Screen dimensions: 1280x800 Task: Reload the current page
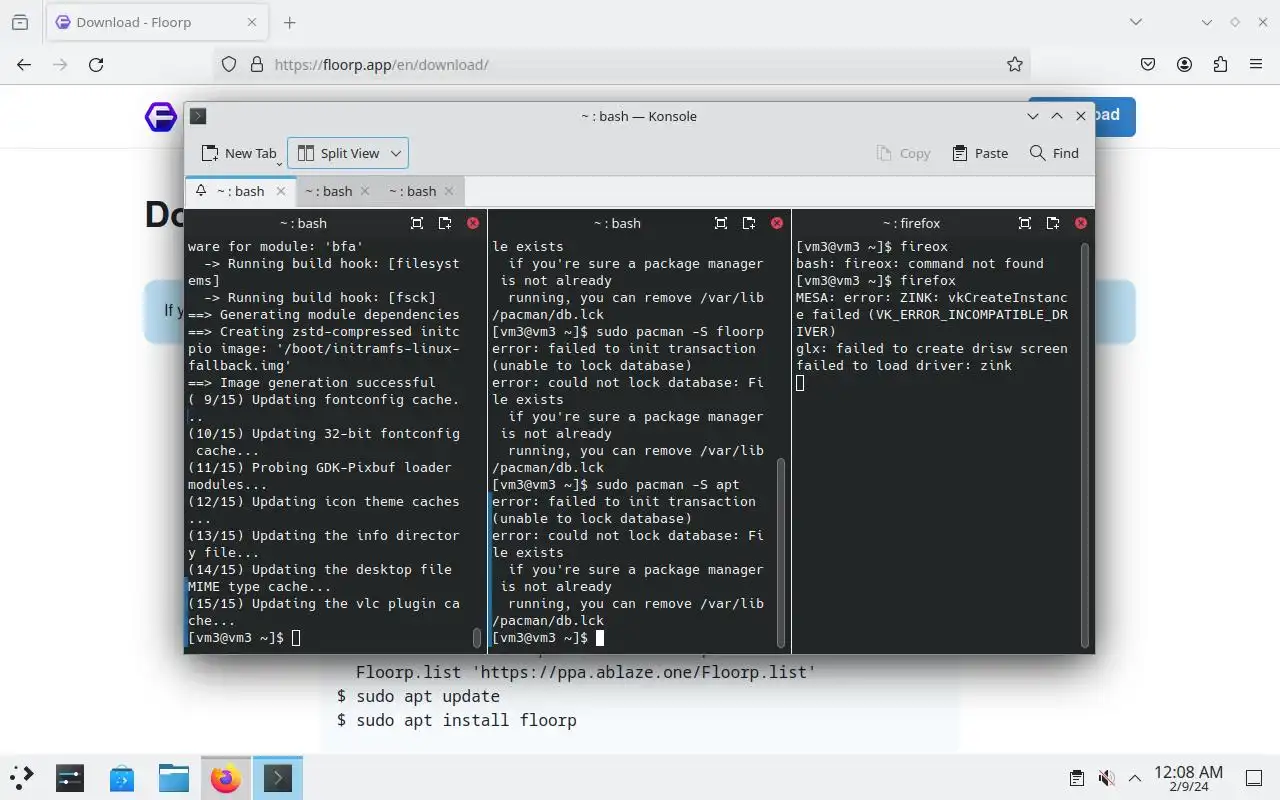[x=96, y=64]
